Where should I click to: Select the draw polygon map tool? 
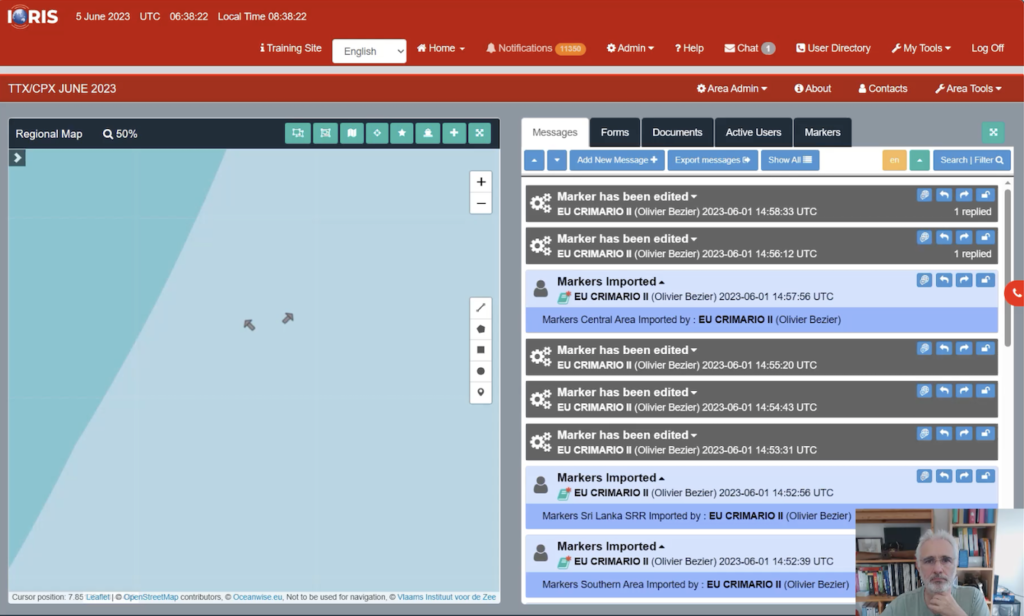(481, 328)
